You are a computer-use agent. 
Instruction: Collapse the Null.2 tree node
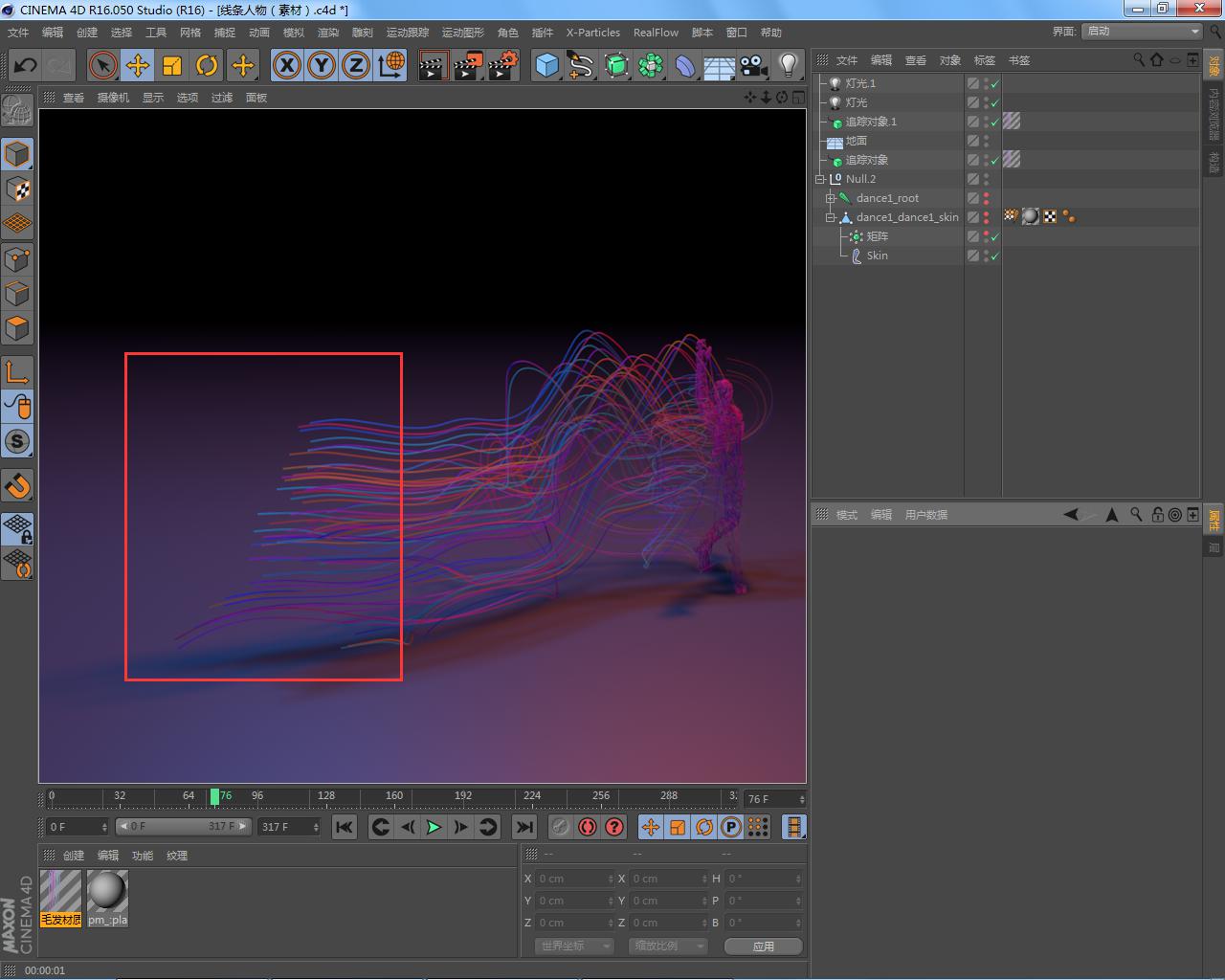coord(820,179)
